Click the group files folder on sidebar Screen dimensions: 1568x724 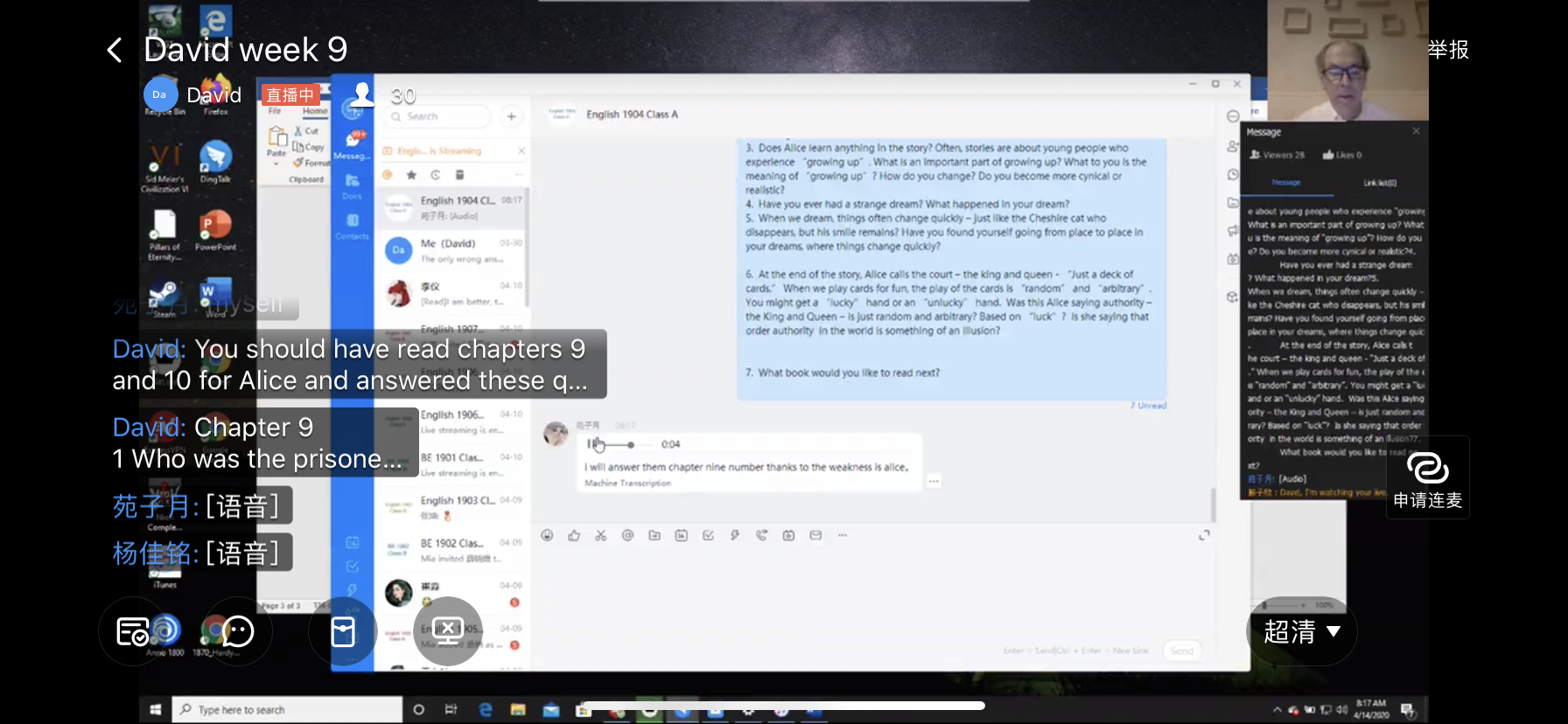click(x=1233, y=203)
